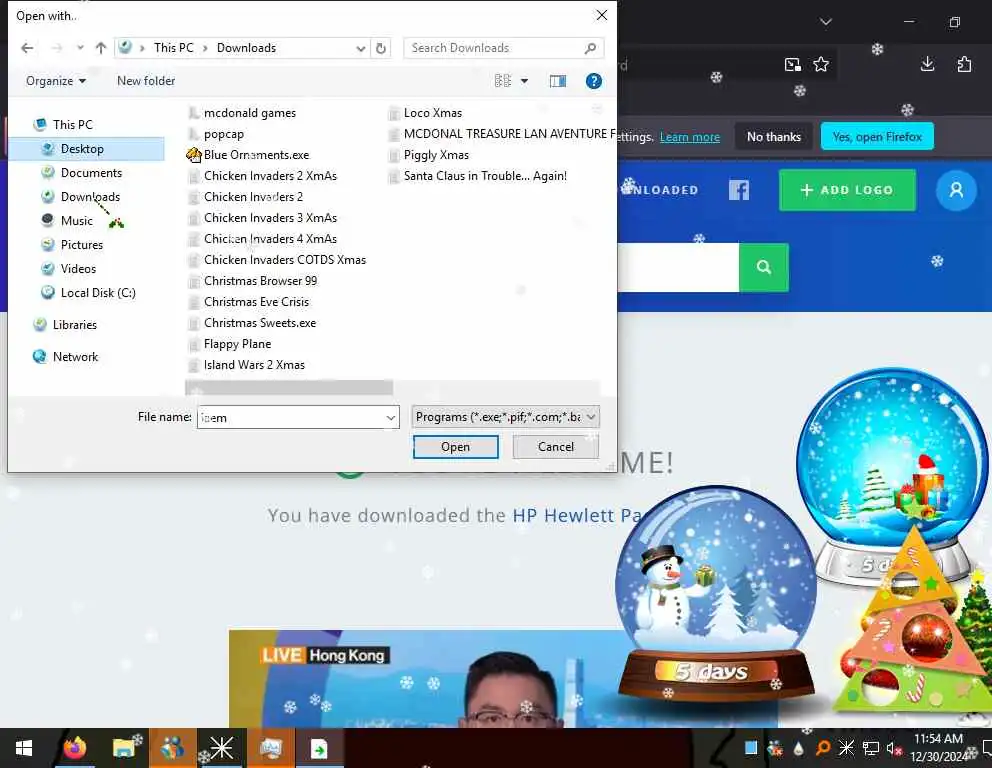Cancel the Open with dialog

coord(555,447)
